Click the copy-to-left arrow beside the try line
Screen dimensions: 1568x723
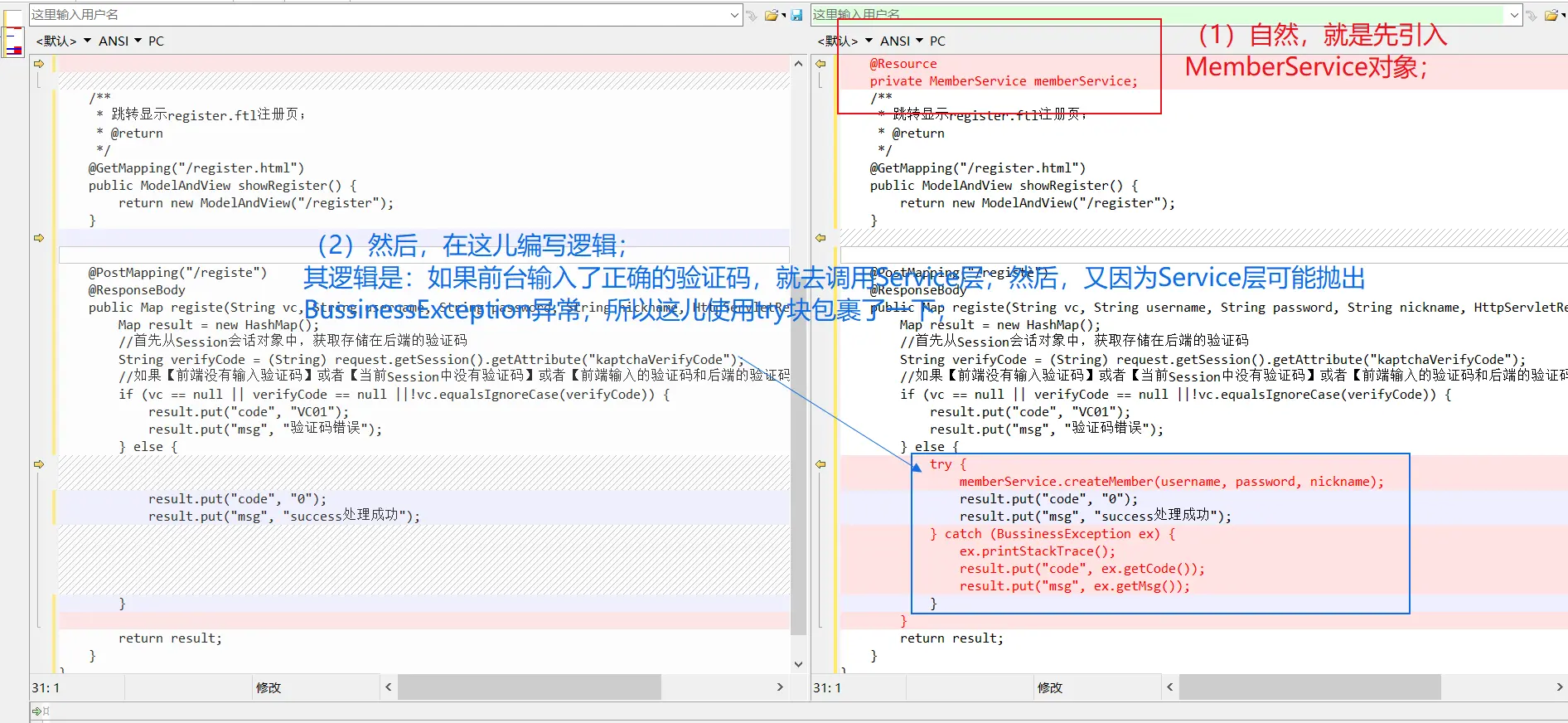820,464
